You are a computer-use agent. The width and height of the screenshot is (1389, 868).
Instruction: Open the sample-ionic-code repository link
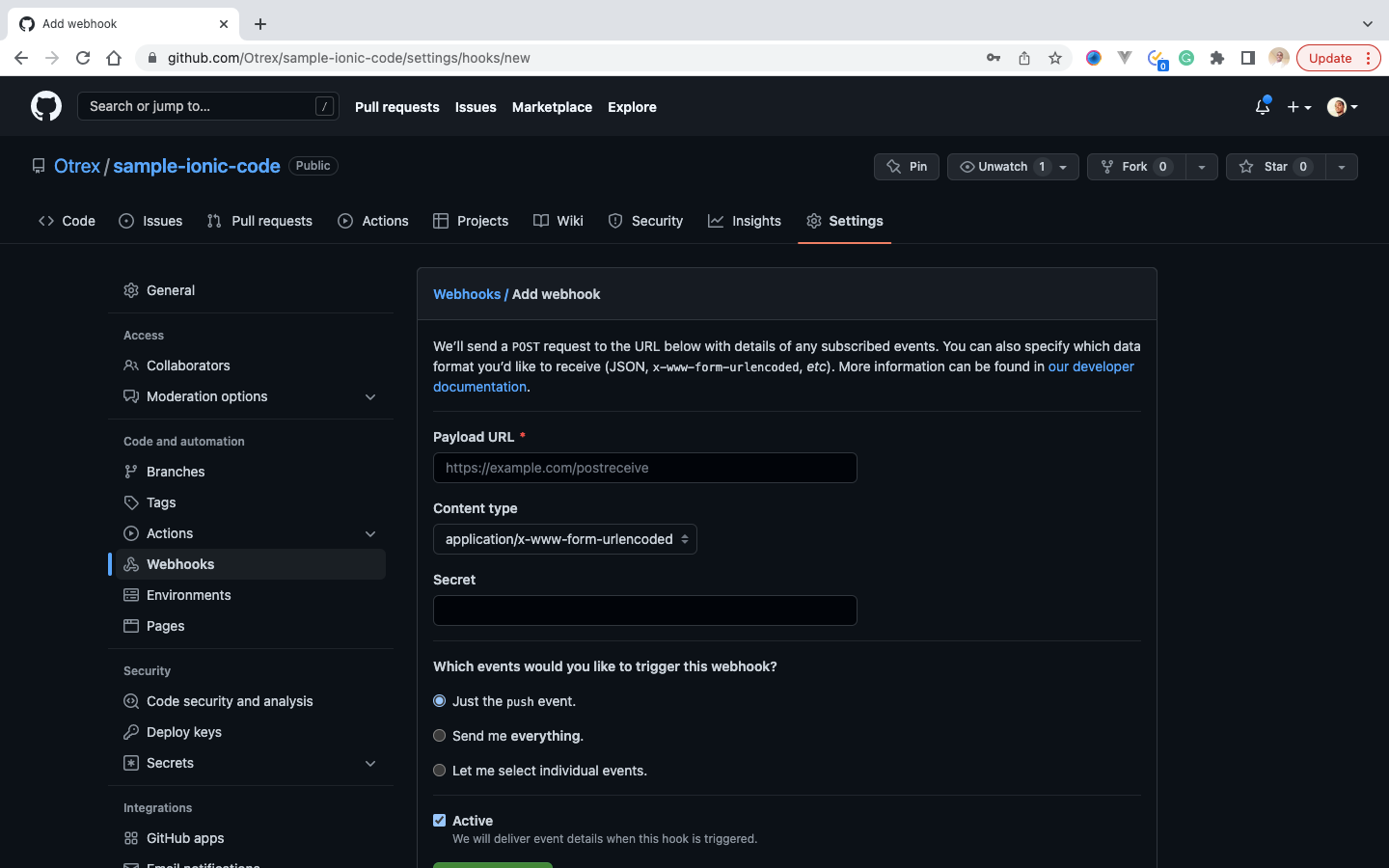197,166
